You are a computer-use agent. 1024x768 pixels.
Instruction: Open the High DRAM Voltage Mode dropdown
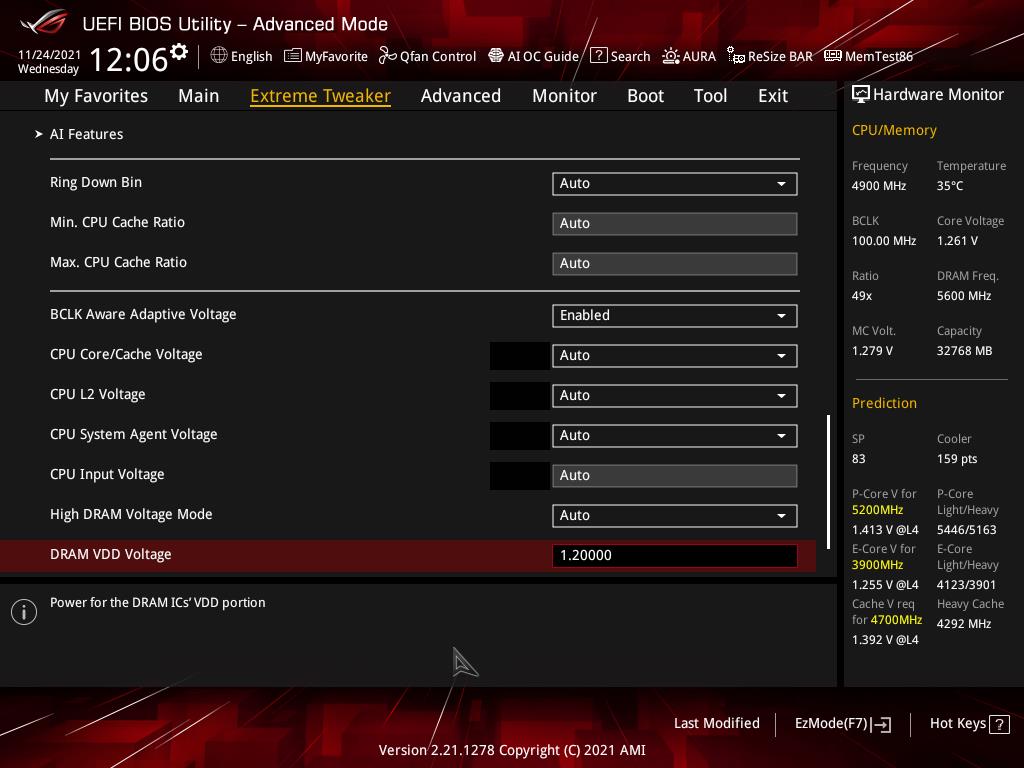pos(674,515)
